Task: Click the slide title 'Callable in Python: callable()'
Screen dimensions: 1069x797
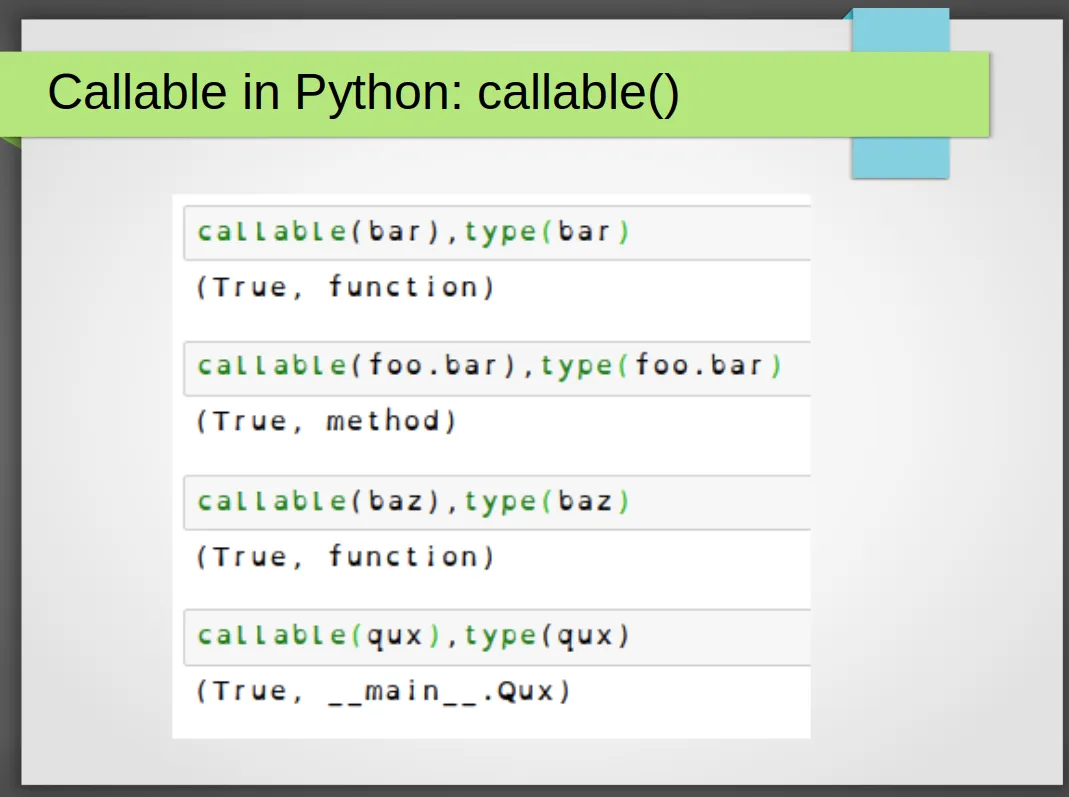Action: (363, 93)
